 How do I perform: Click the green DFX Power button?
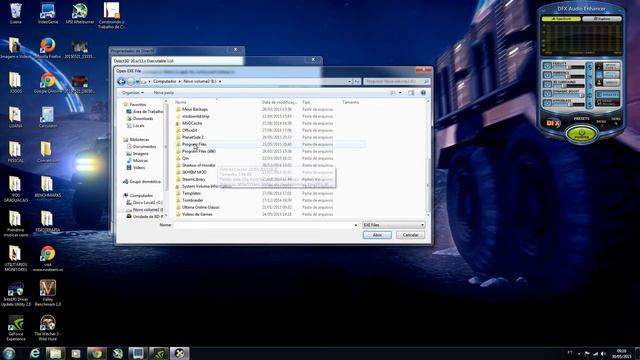point(581,134)
